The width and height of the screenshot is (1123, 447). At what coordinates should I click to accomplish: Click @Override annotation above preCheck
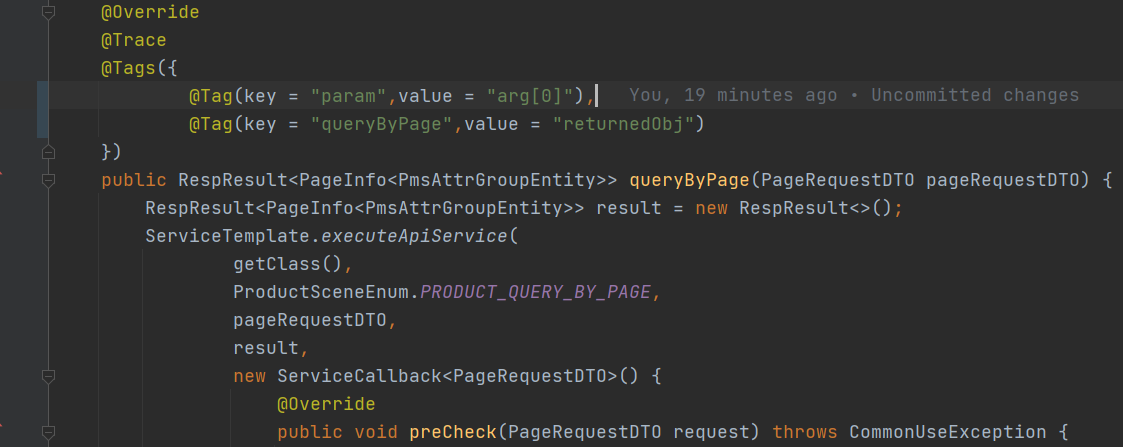(x=326, y=404)
